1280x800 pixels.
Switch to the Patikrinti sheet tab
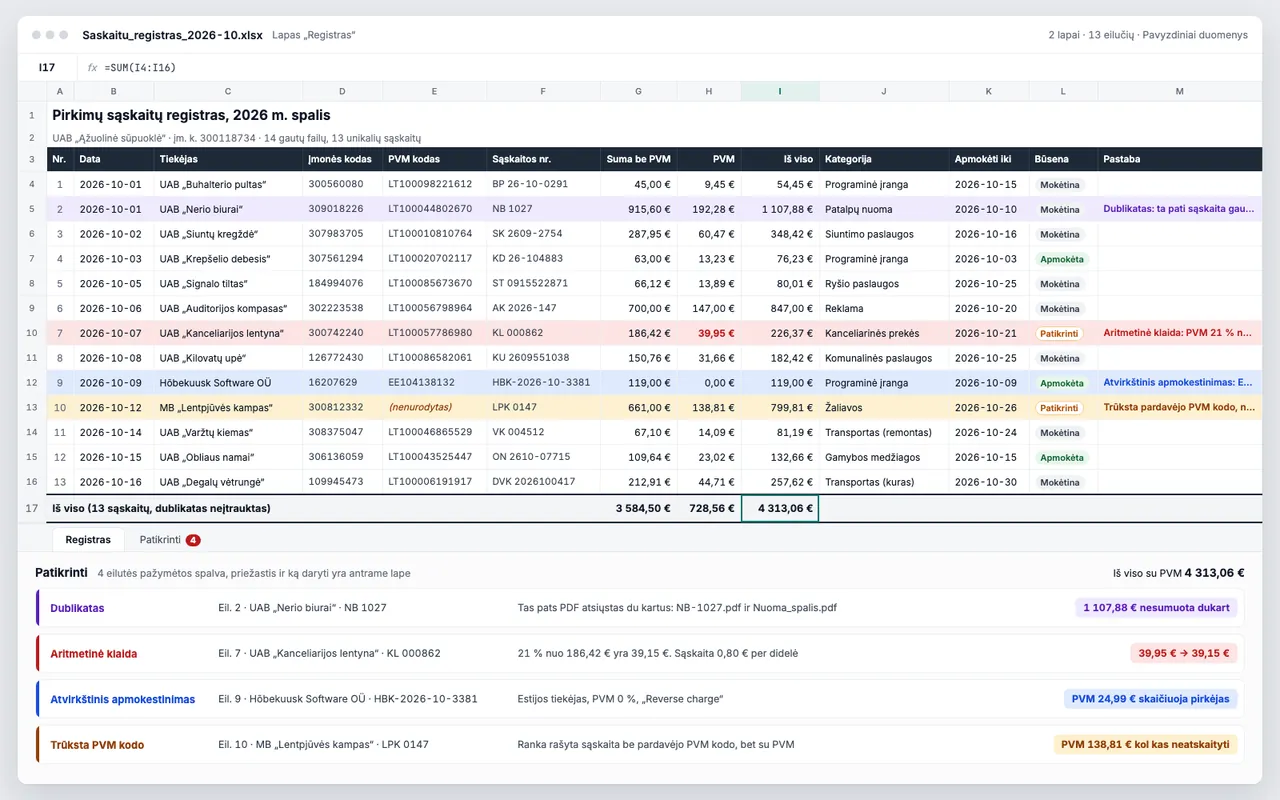coord(169,540)
